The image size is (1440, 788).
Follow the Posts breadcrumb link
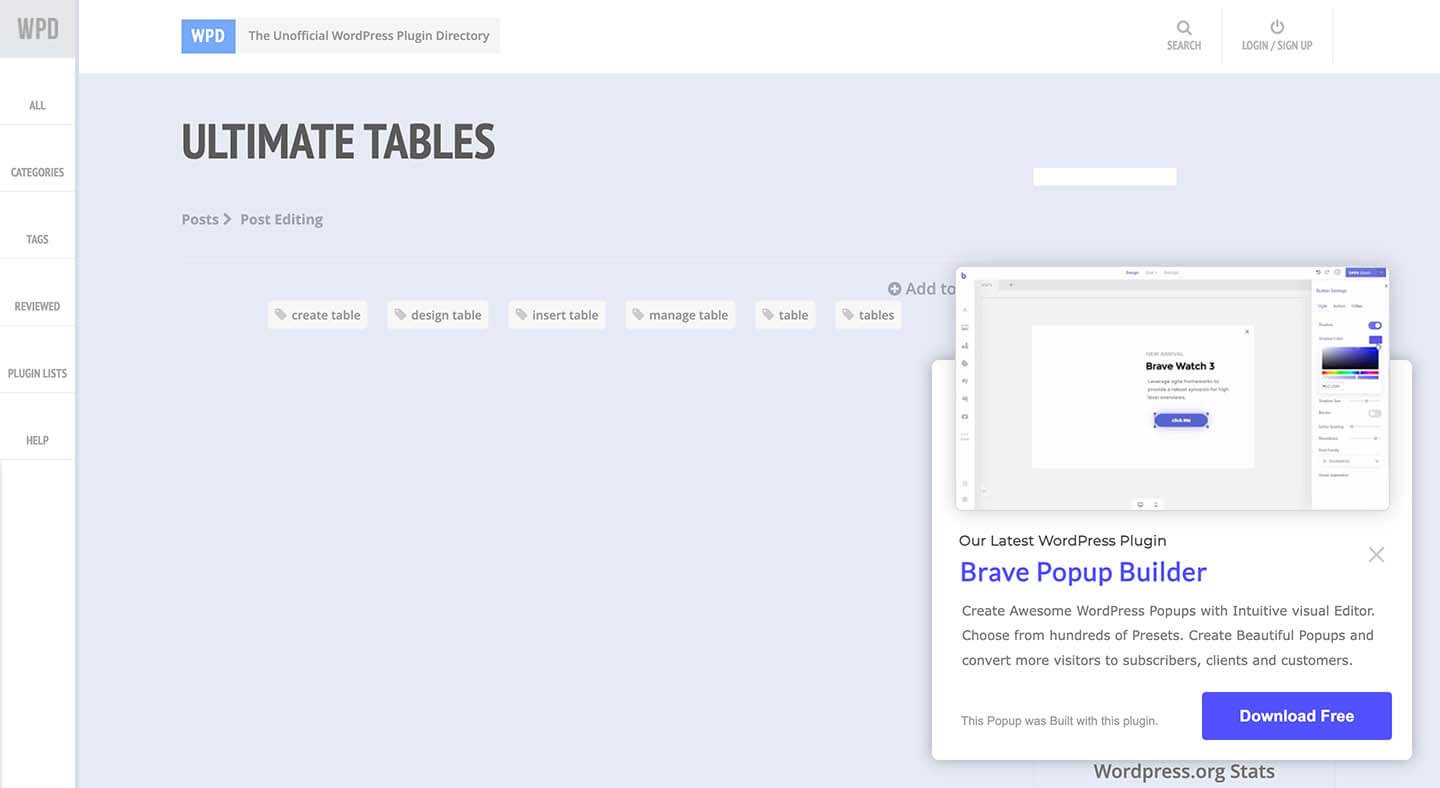tap(200, 219)
